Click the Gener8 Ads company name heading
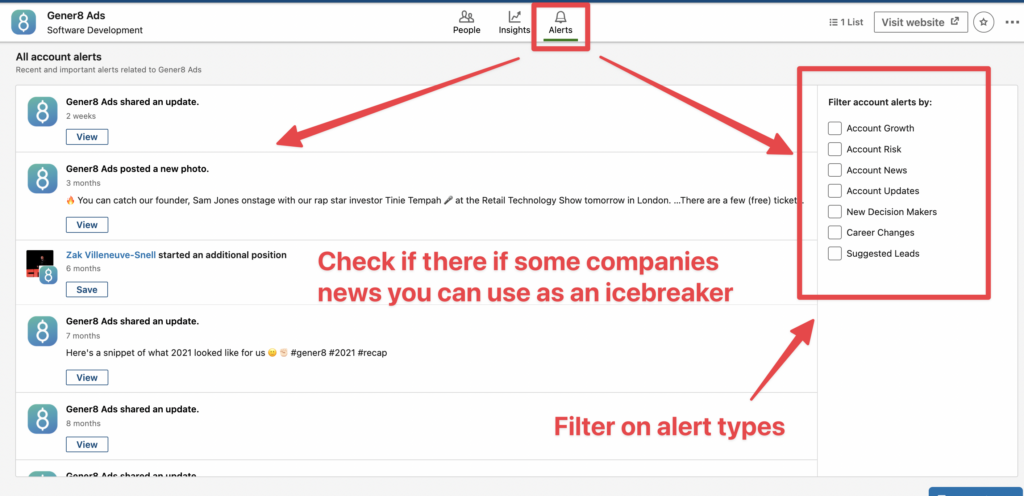Image resolution: width=1024 pixels, height=496 pixels. (x=76, y=15)
